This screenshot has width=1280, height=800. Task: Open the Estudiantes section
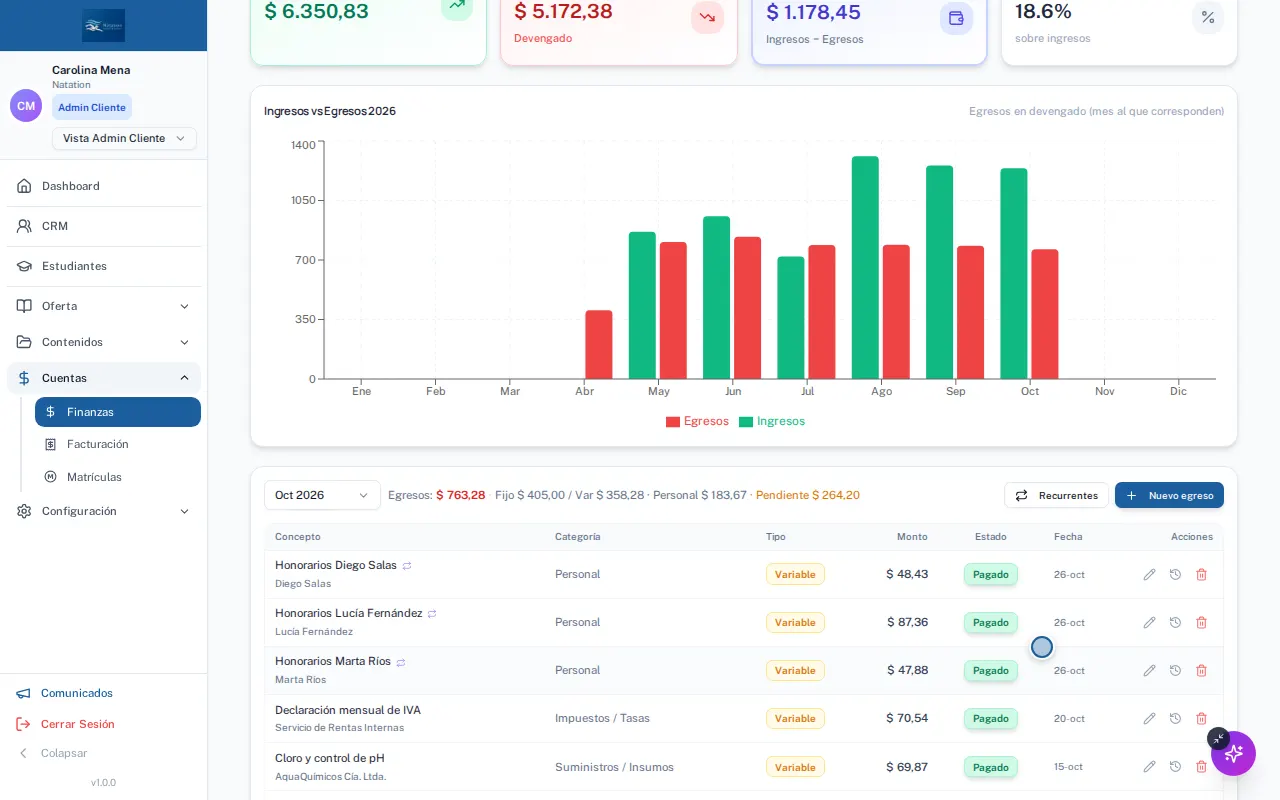click(104, 266)
